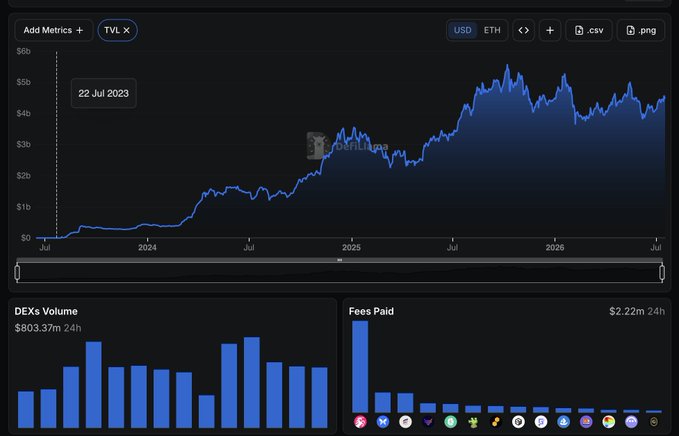Click the white G-shaped logo icon
Image resolution: width=679 pixels, height=436 pixels.
(x=541, y=421)
